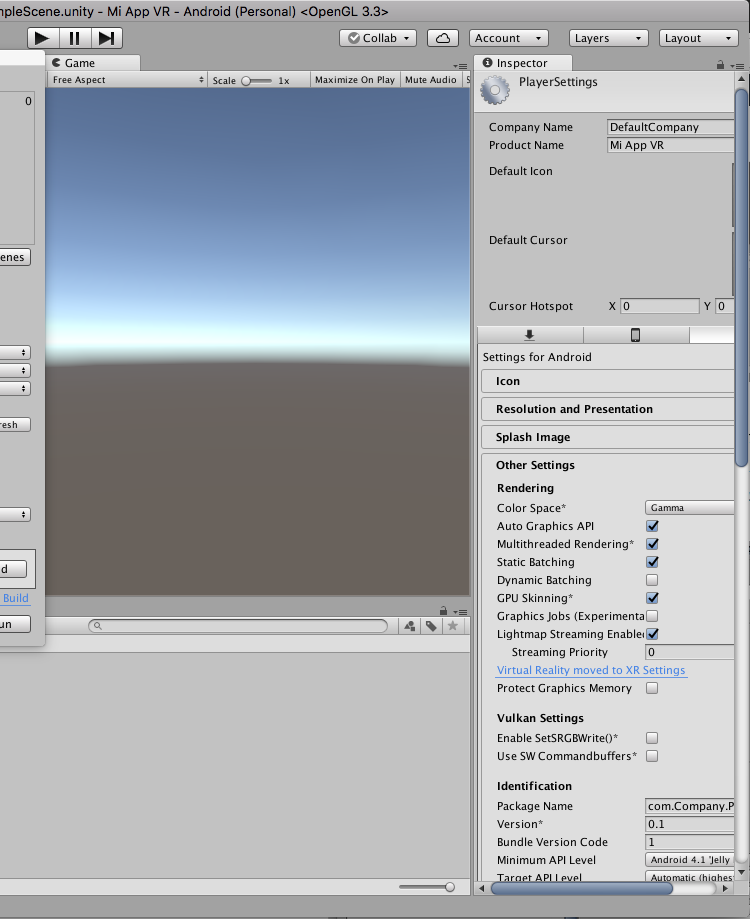Expand the Splash Image section

point(608,437)
